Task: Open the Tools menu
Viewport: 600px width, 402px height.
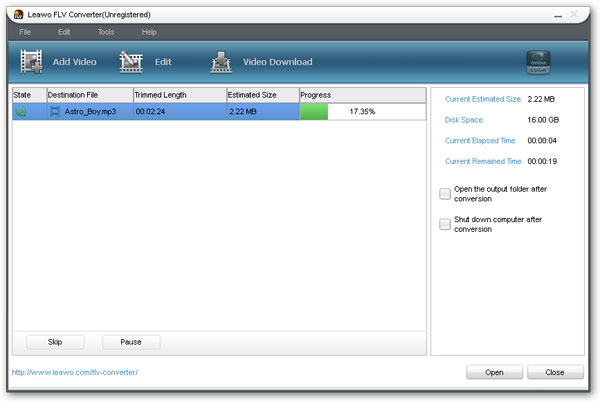Action: pyautogui.click(x=106, y=32)
